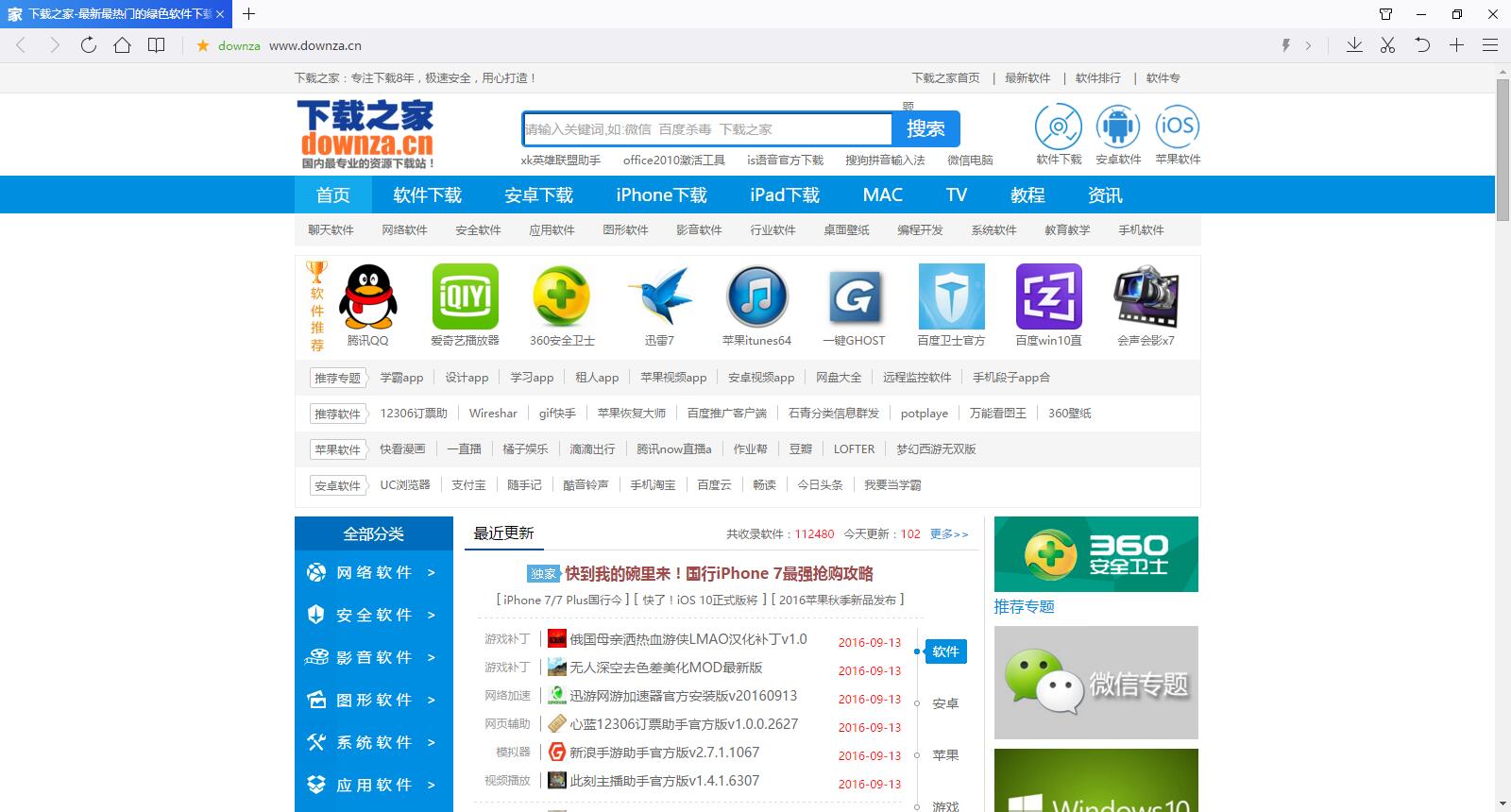
Task: Switch to the iPhone下载 navigation tab
Action: (x=661, y=195)
